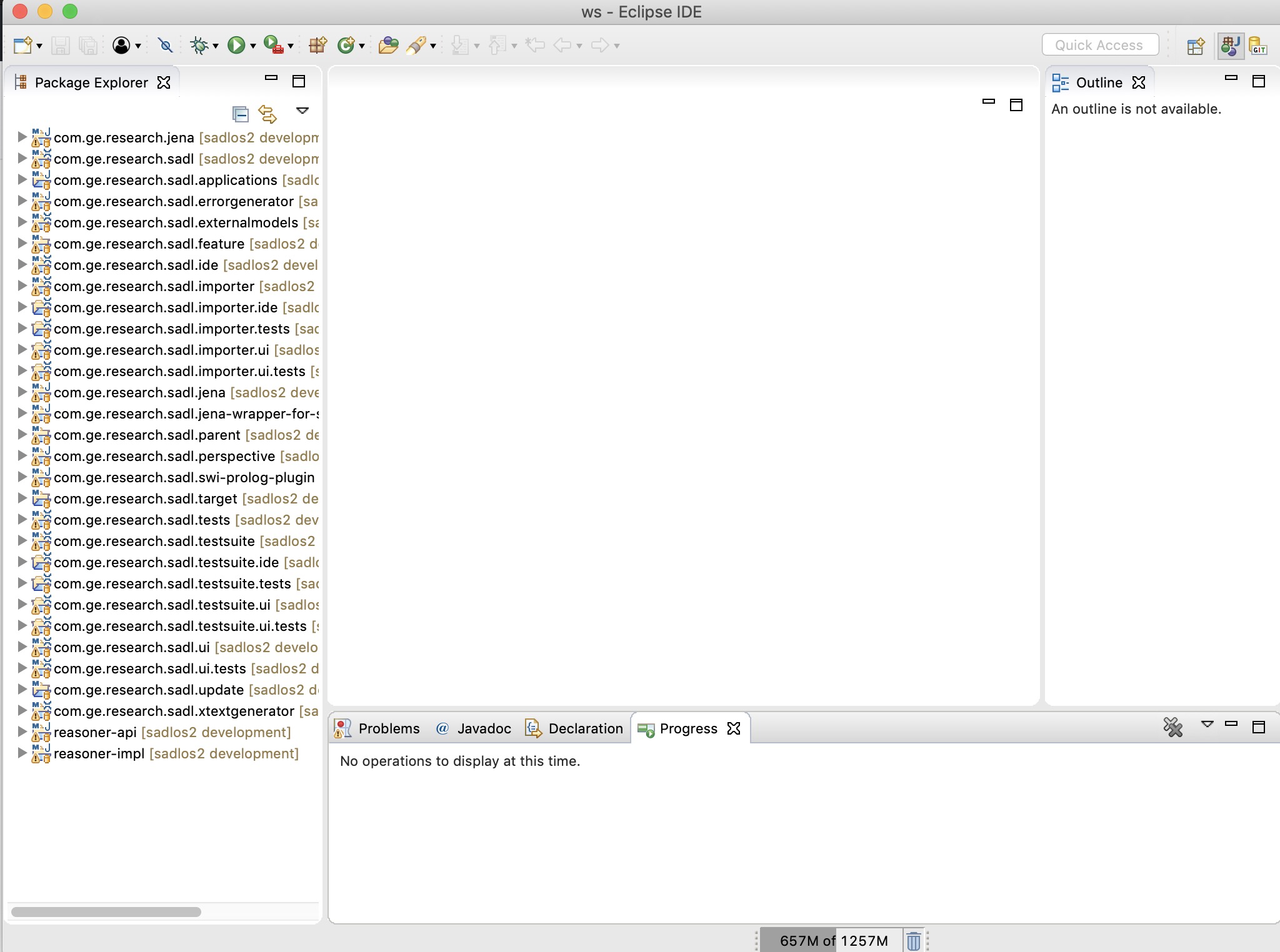Click Remove All Finished Operations icon
Image resolution: width=1280 pixels, height=952 pixels.
(1172, 727)
